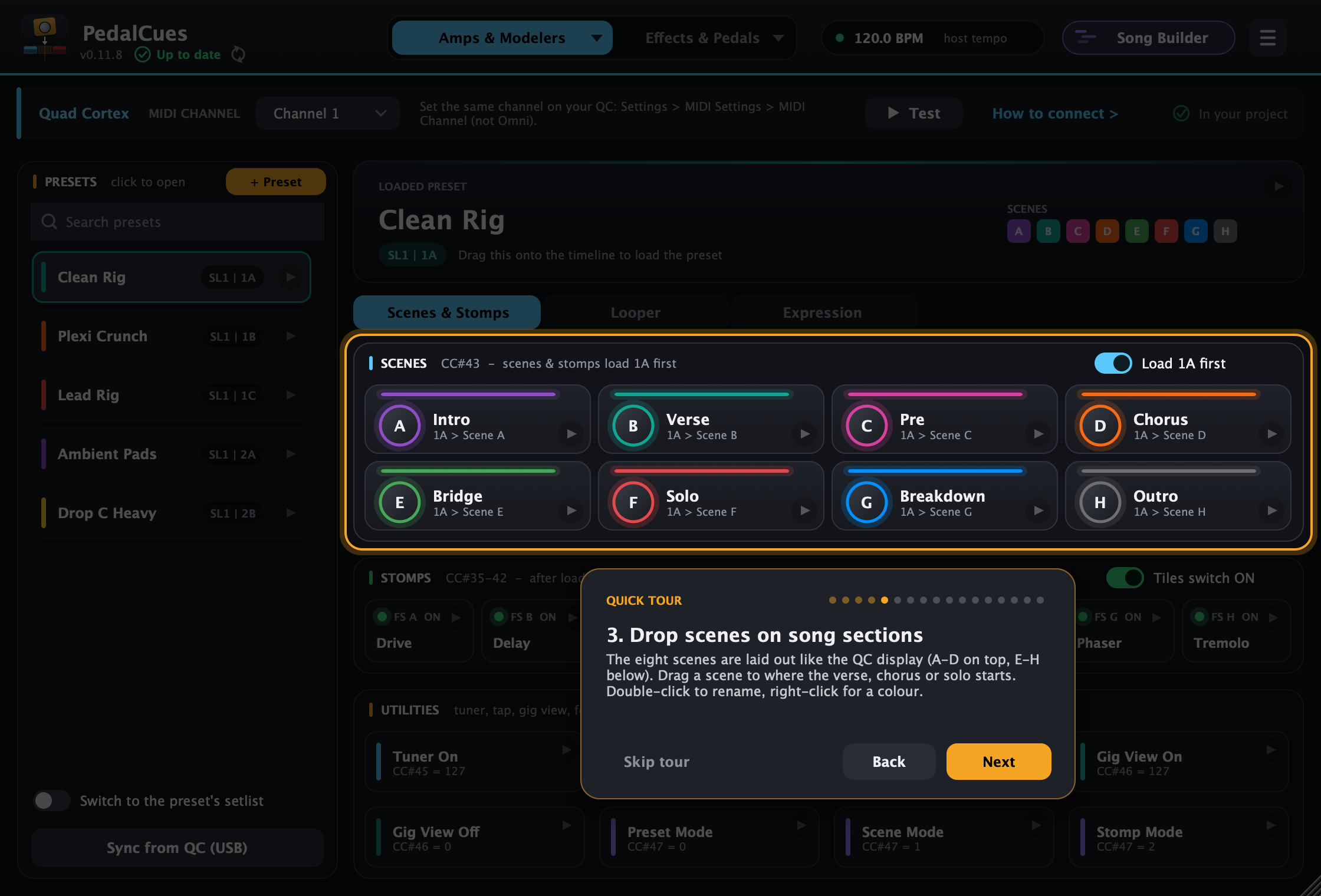The height and width of the screenshot is (896, 1321).
Task: Test the Tuner On utility play arrow
Action: pyautogui.click(x=566, y=750)
